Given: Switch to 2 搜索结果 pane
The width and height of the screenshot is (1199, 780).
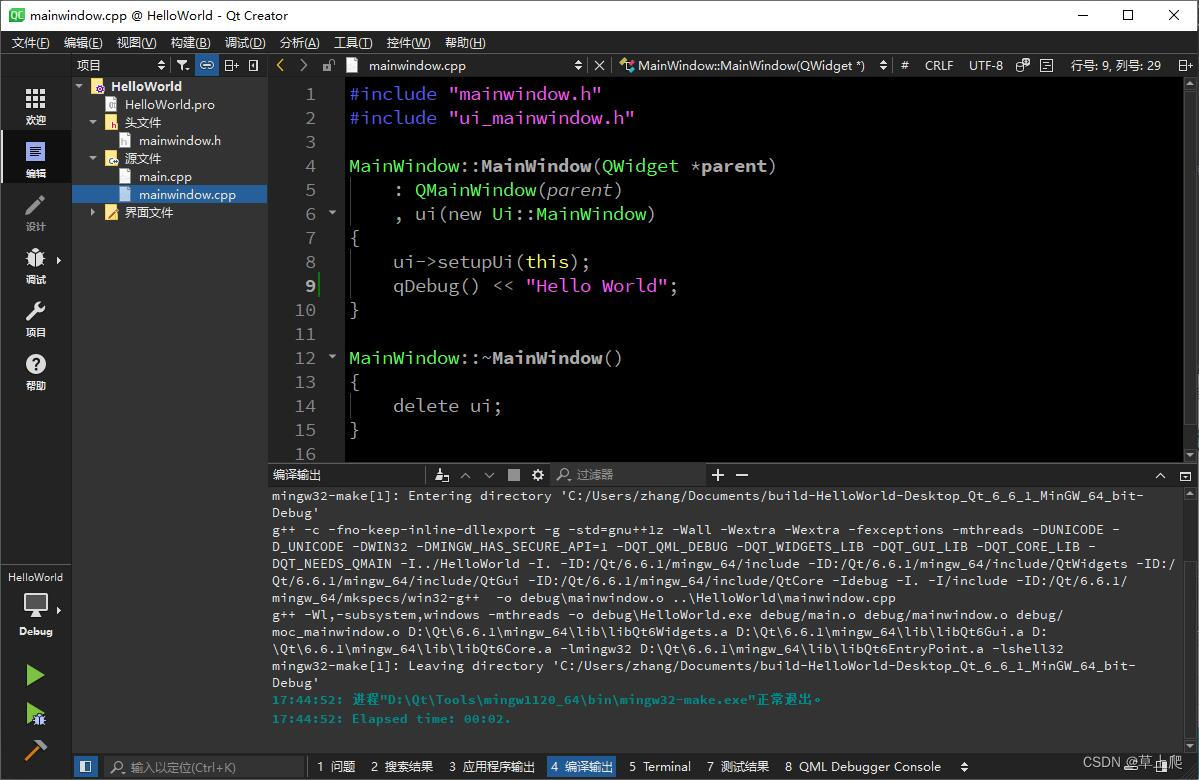Looking at the screenshot, I should (401, 766).
